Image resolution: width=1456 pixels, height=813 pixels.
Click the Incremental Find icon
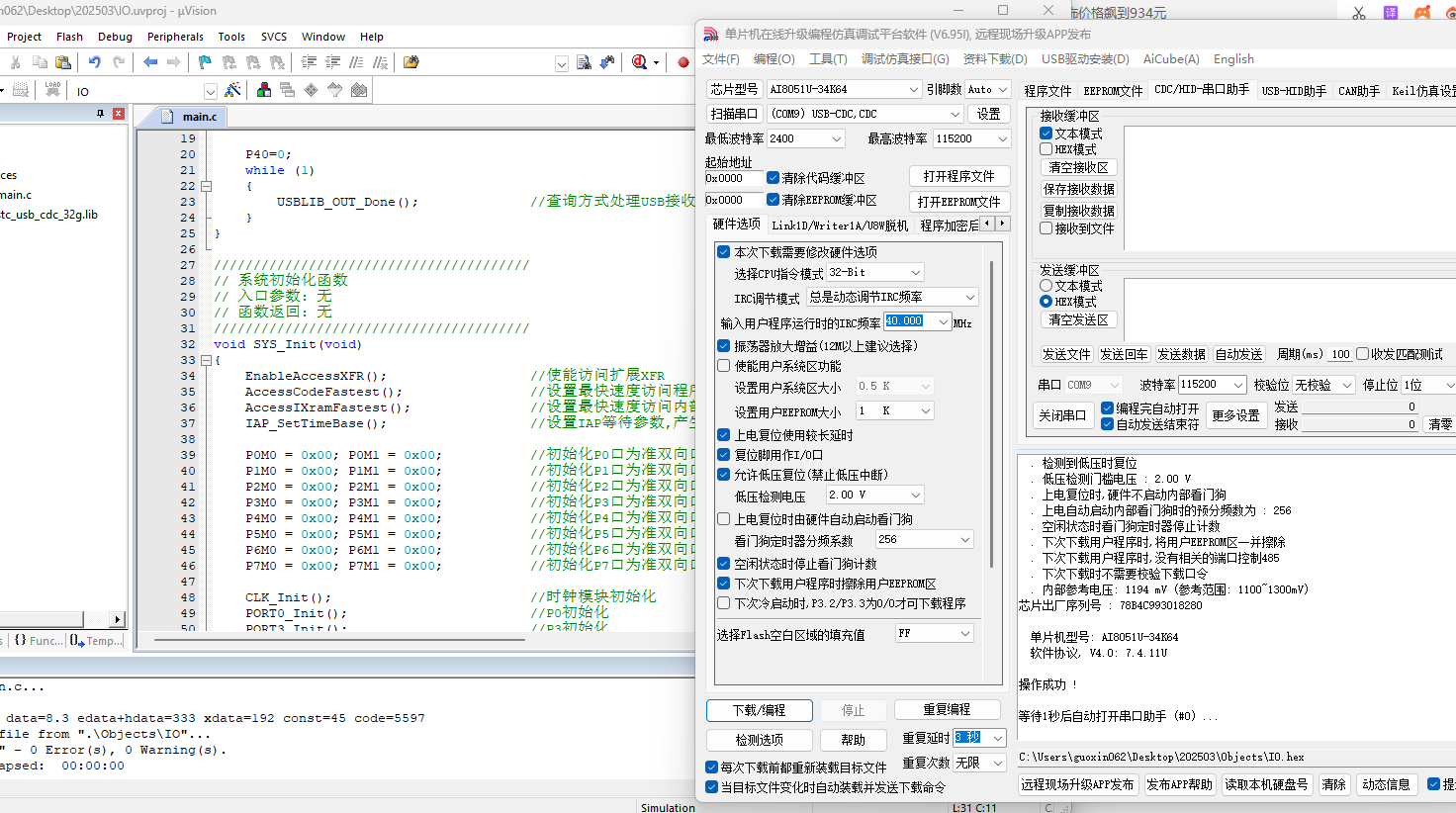607,62
